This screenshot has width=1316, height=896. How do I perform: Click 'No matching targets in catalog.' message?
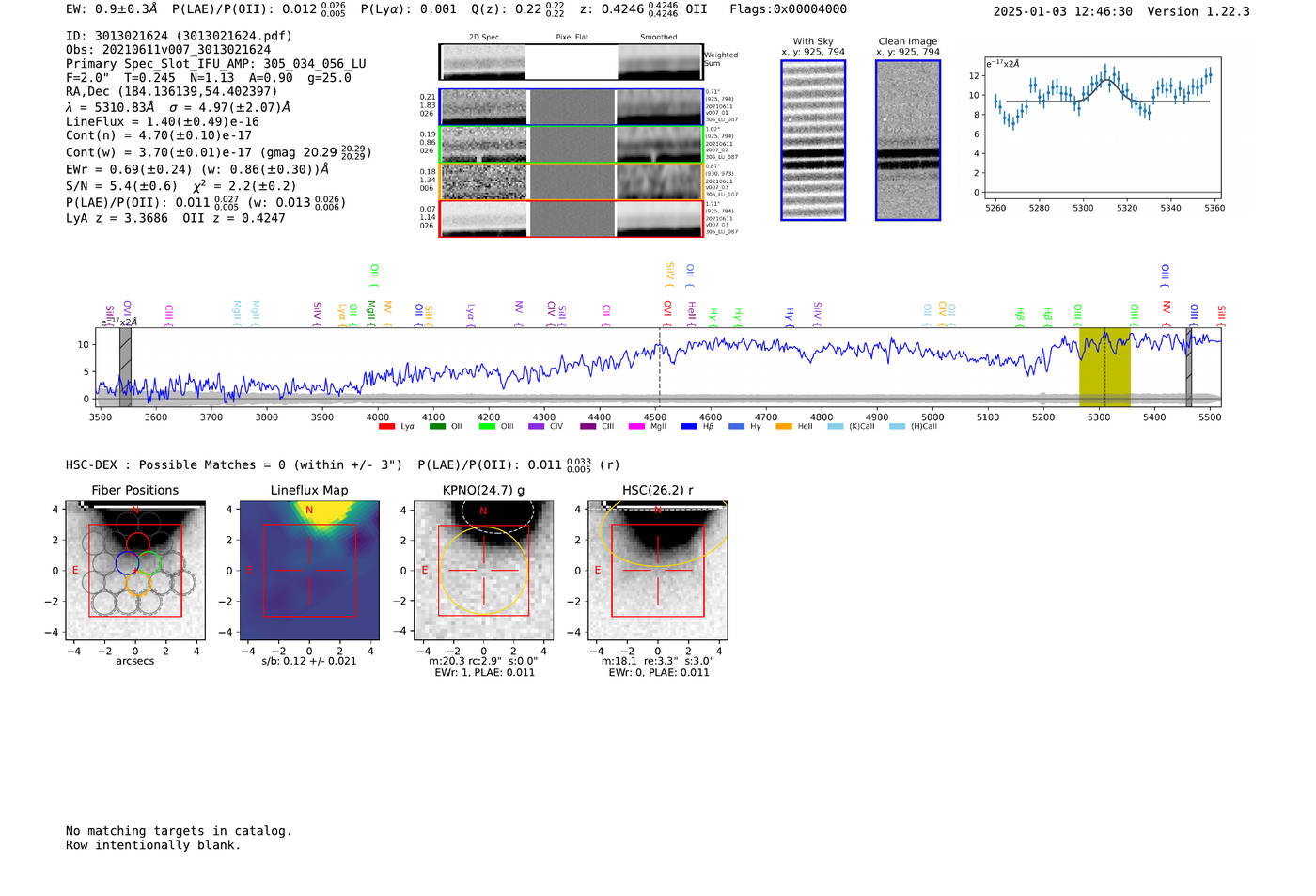[179, 831]
